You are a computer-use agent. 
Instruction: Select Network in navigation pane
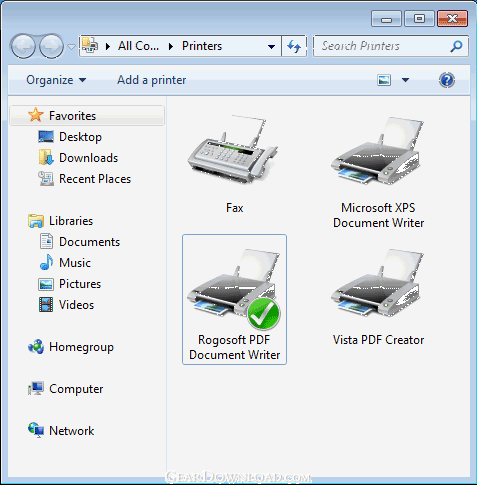72,431
